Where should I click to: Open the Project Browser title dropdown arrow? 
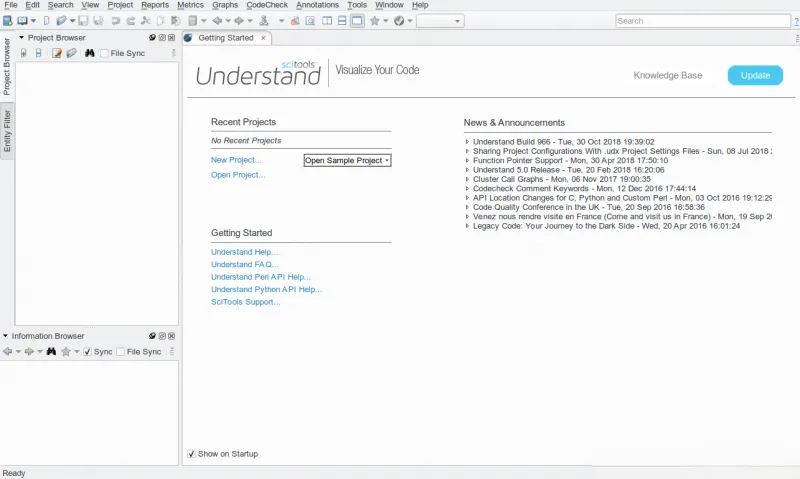(x=21, y=37)
